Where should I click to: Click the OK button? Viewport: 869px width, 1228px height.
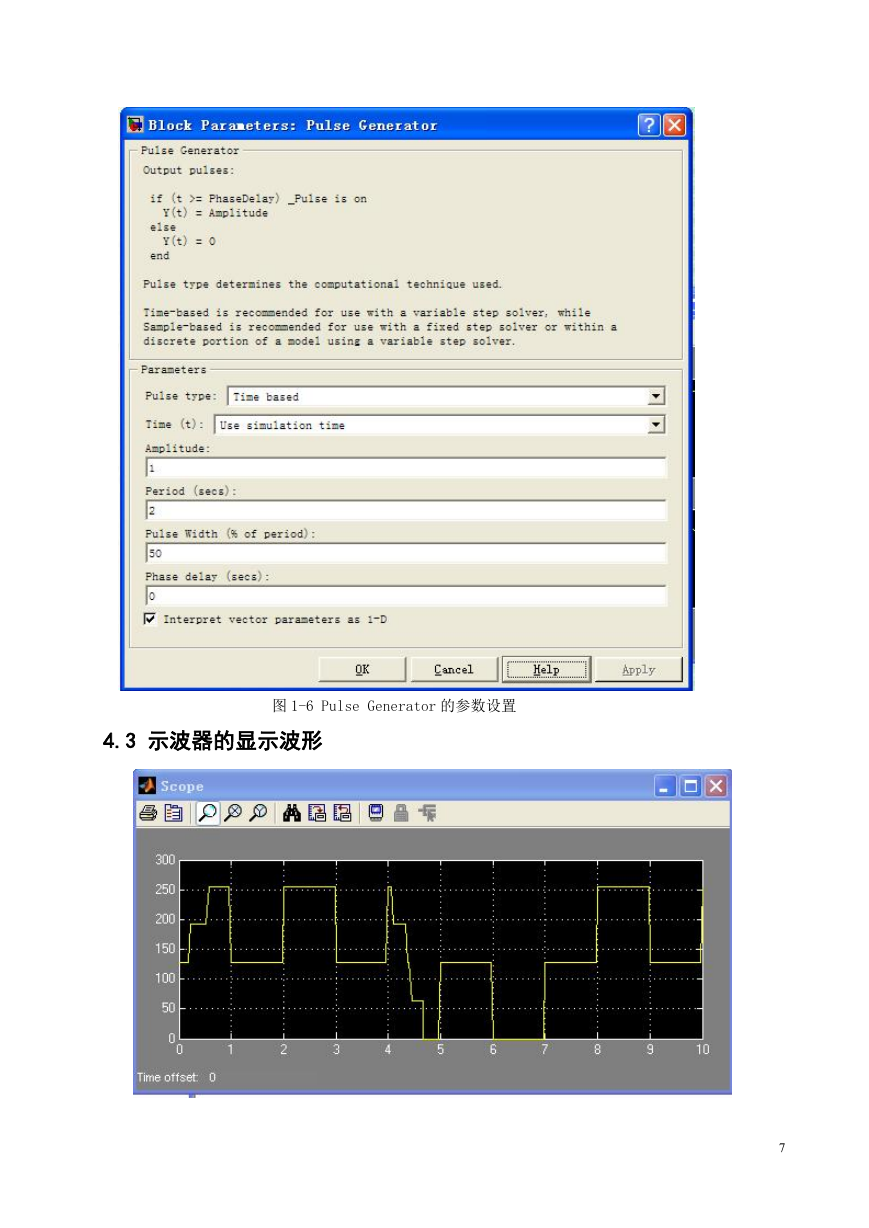pyautogui.click(x=362, y=669)
